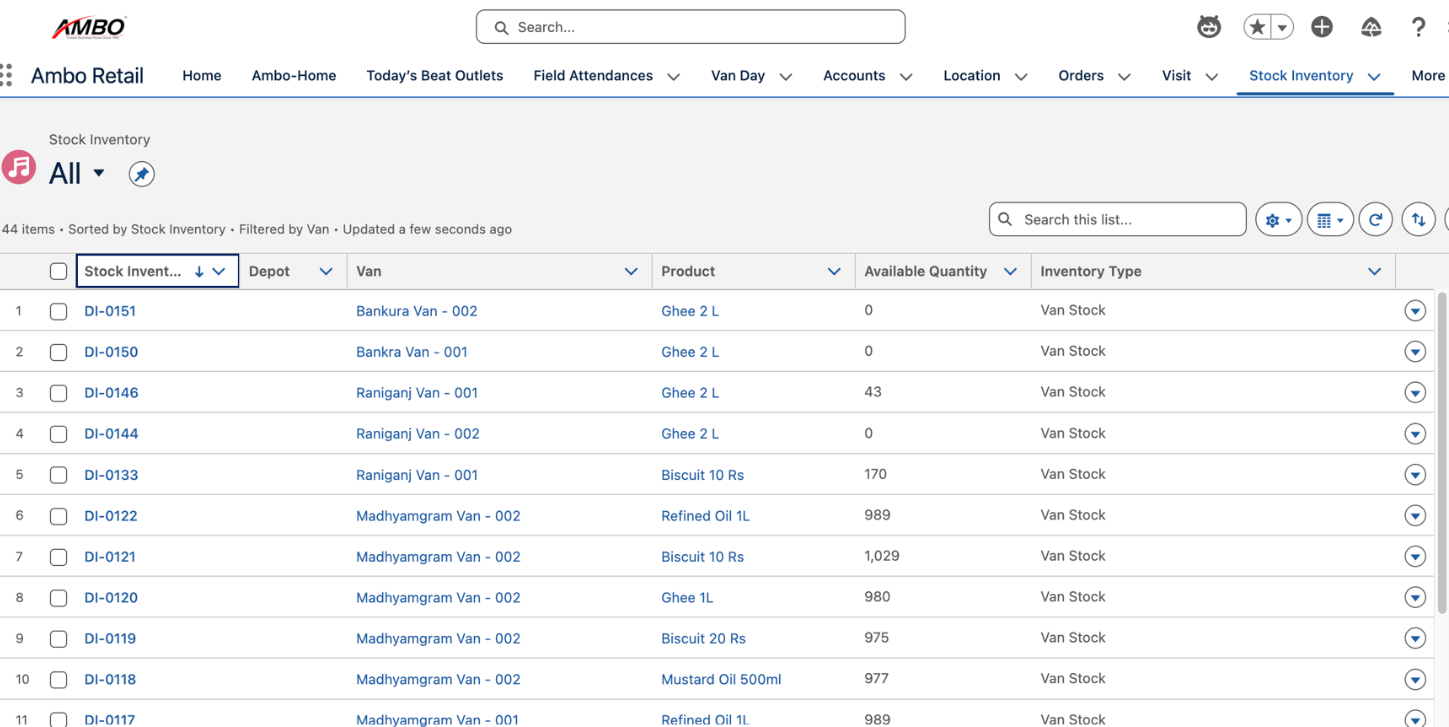1449x727 pixels.
Task: Select the DI-0121 row checkbox
Action: pyautogui.click(x=58, y=558)
